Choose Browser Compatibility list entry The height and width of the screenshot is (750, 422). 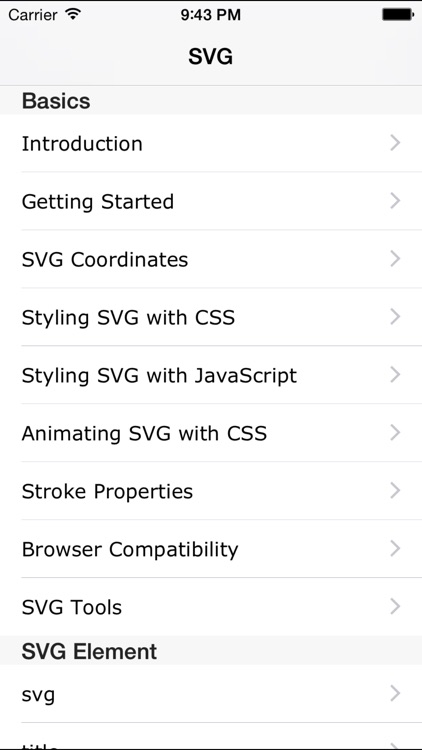tap(211, 549)
